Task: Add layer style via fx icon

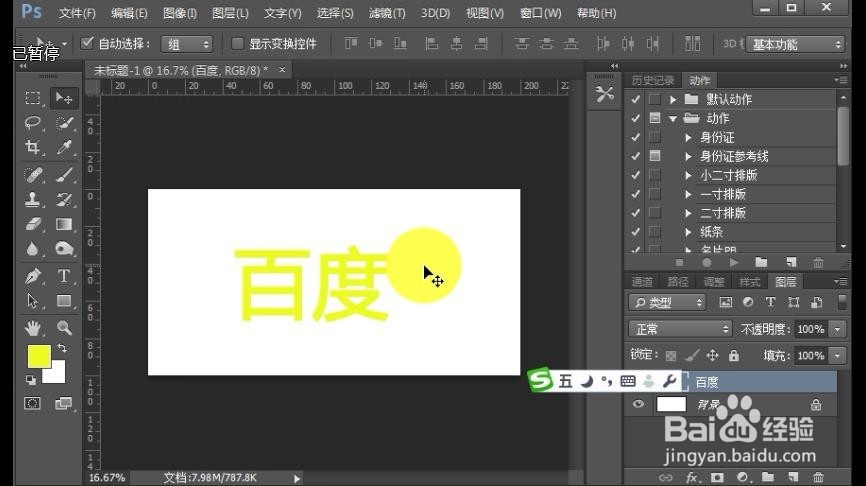Action: click(691, 478)
